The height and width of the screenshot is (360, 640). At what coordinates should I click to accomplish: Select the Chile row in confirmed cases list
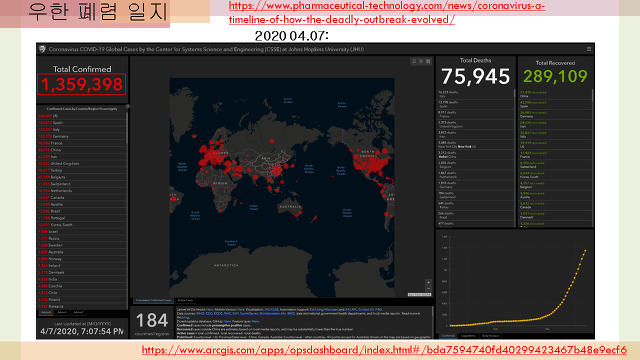tap(82, 293)
